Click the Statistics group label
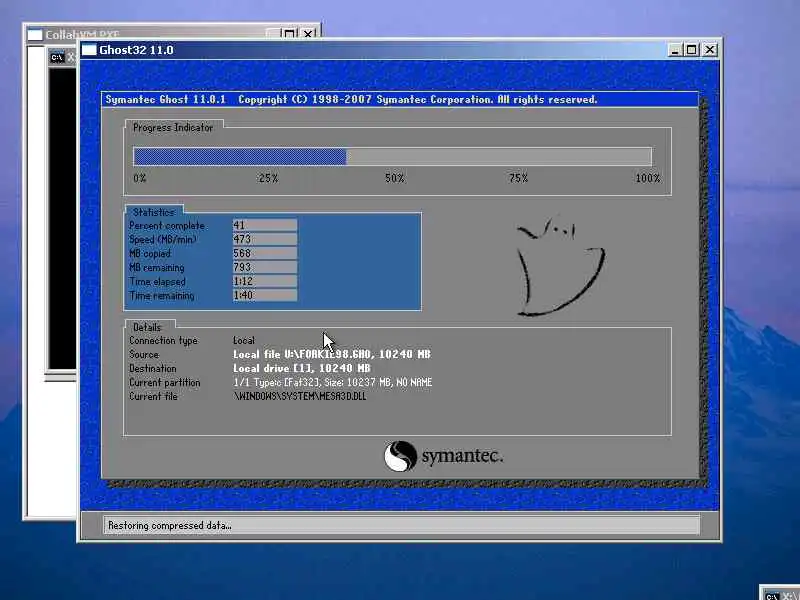This screenshot has height=600, width=800. pos(154,212)
